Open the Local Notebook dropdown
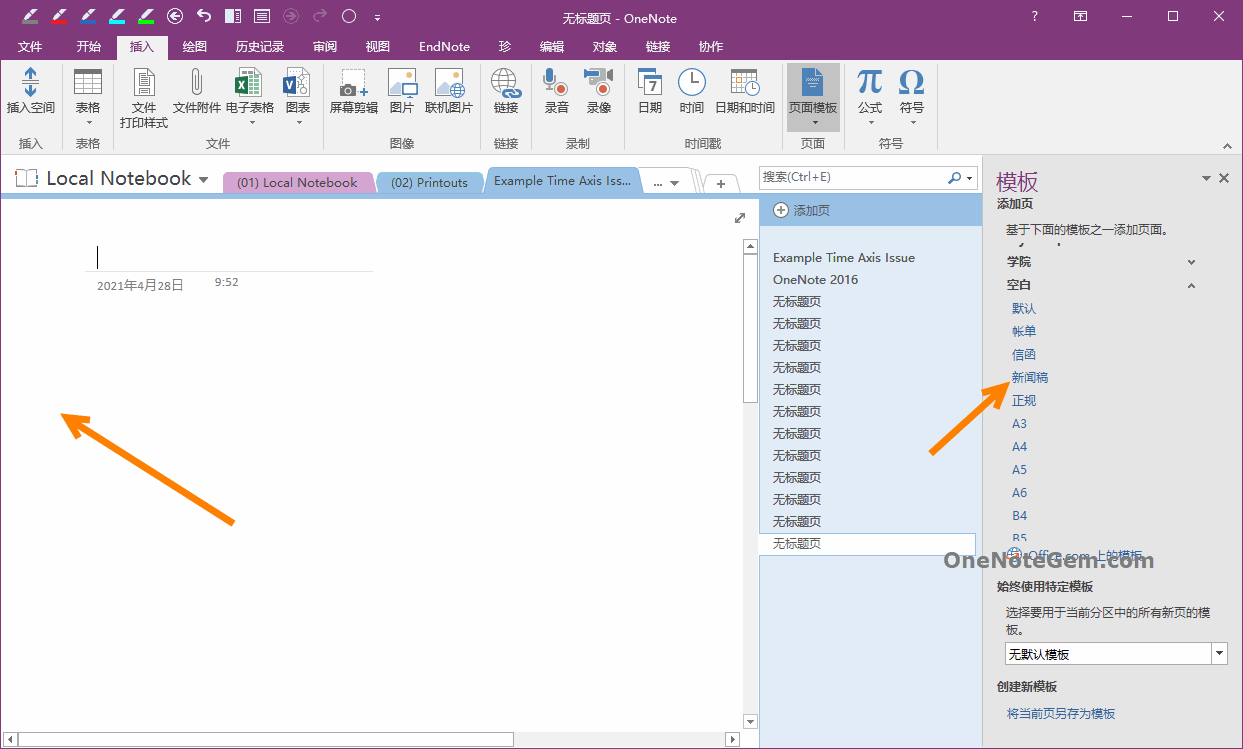The image size is (1243, 749). 204,180
